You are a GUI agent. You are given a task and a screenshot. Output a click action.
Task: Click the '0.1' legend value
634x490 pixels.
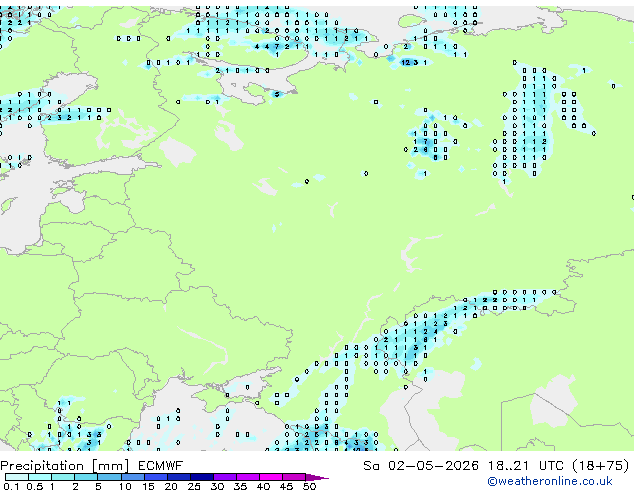10,486
